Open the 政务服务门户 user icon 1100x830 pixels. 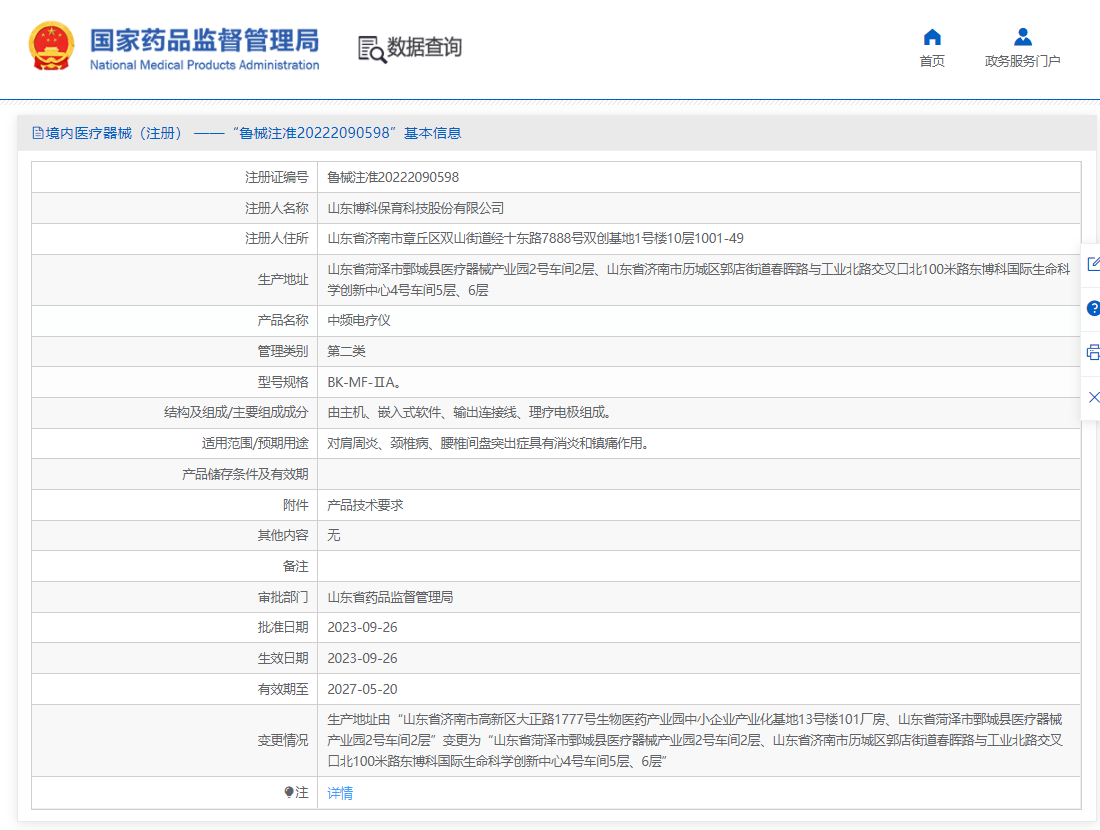pyautogui.click(x=1022, y=37)
